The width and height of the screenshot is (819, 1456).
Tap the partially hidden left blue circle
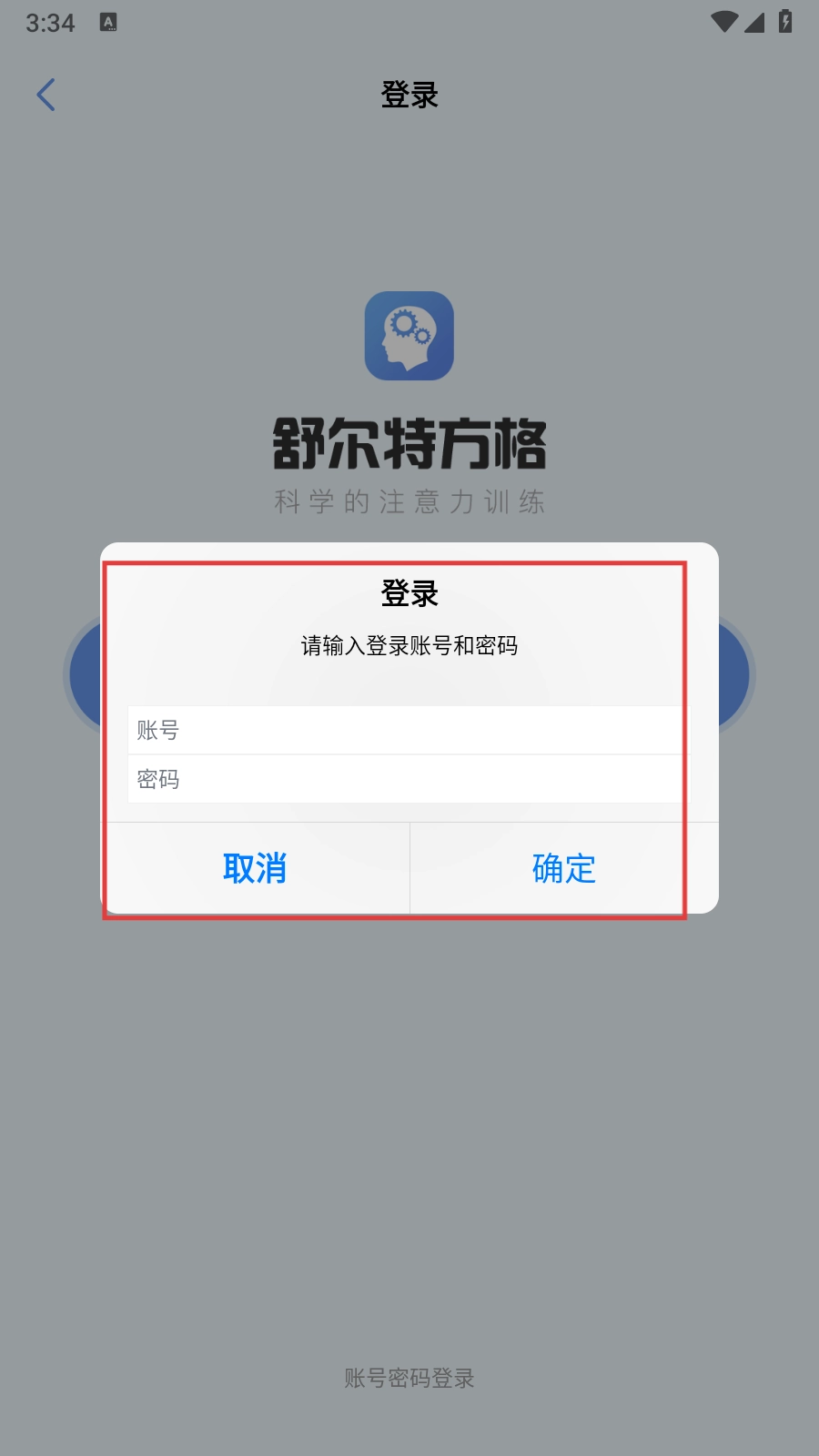[84, 675]
